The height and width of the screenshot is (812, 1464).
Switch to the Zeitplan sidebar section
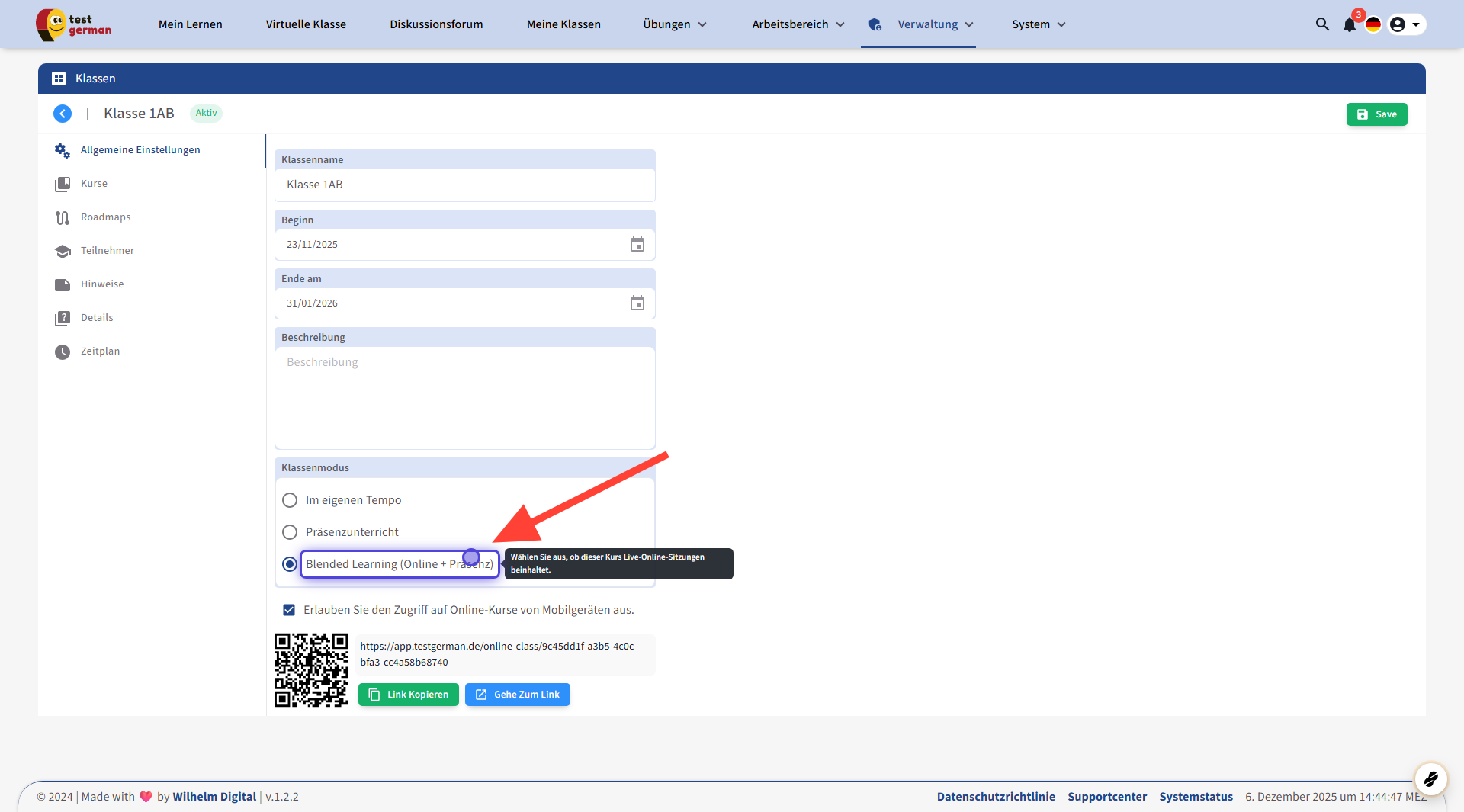coord(100,351)
